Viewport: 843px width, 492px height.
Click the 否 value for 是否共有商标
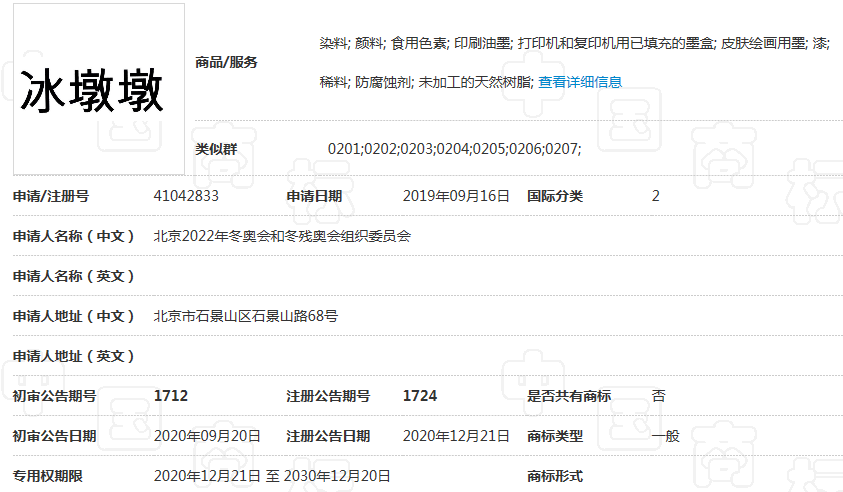click(659, 396)
